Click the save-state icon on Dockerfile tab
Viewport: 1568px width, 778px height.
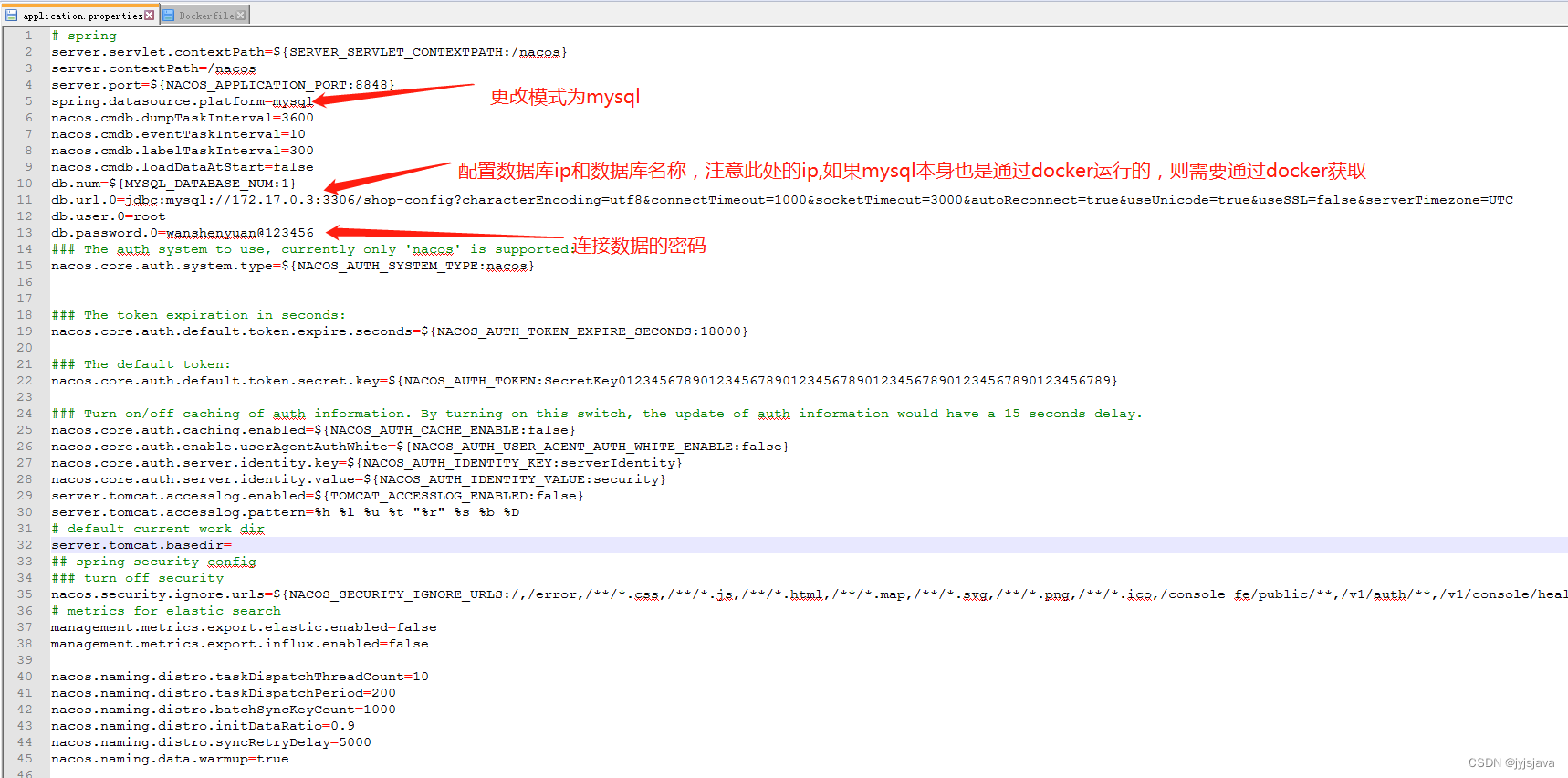click(169, 16)
